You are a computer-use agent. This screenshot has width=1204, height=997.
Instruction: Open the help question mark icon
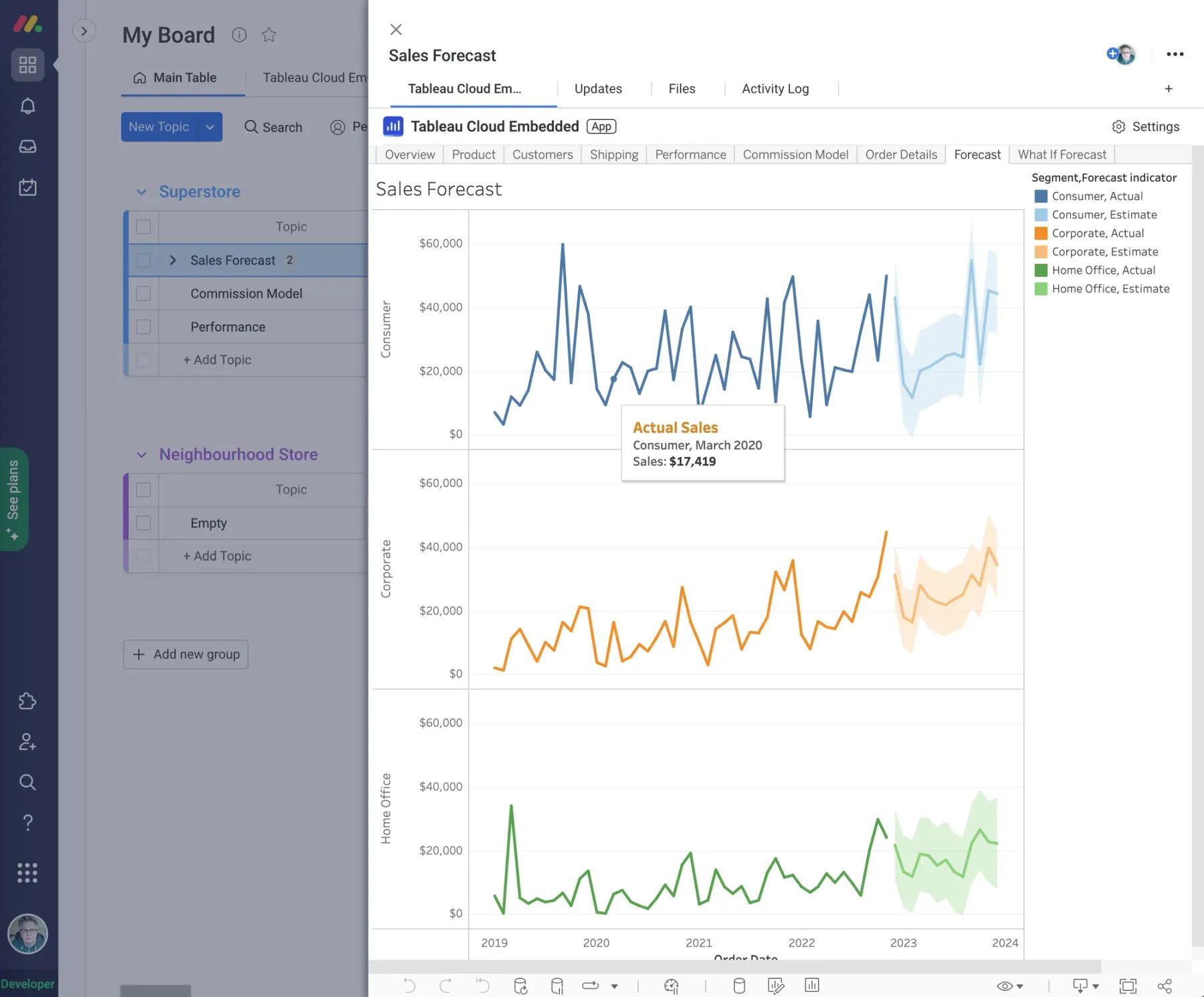click(27, 822)
